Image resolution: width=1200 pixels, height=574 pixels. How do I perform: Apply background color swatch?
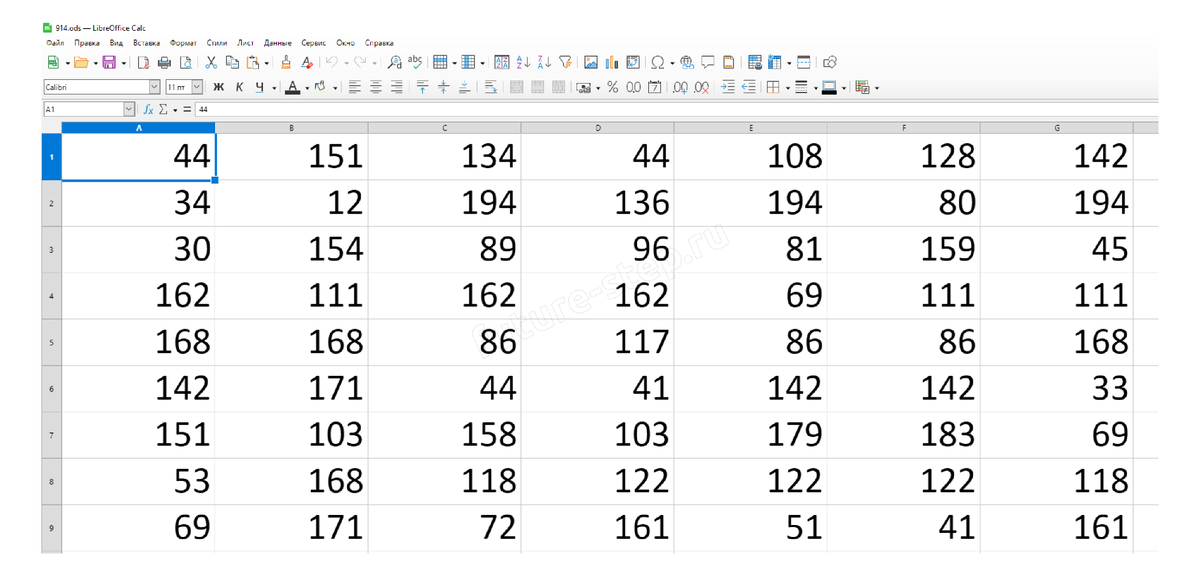(320, 87)
